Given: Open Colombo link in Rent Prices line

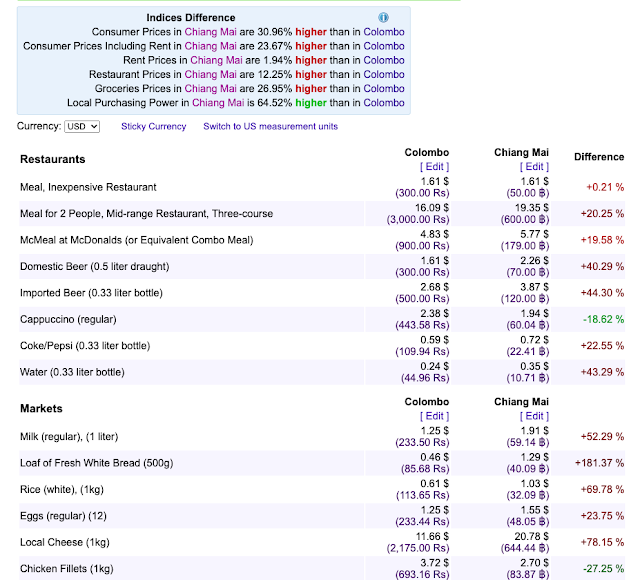Looking at the screenshot, I should [x=384, y=60].
